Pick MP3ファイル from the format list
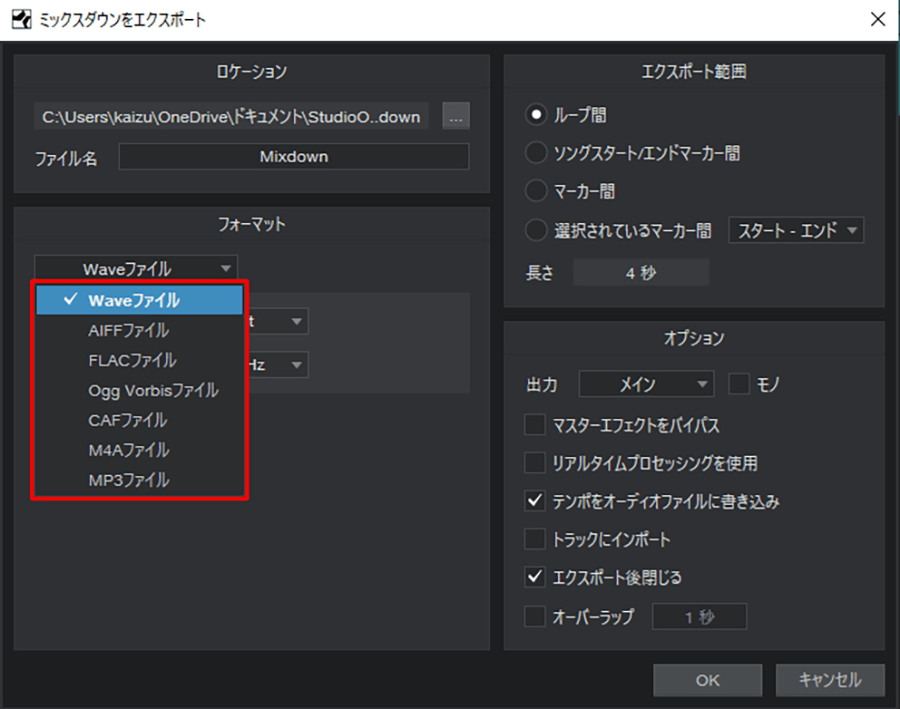Screen dimensions: 900x709 click(139, 480)
